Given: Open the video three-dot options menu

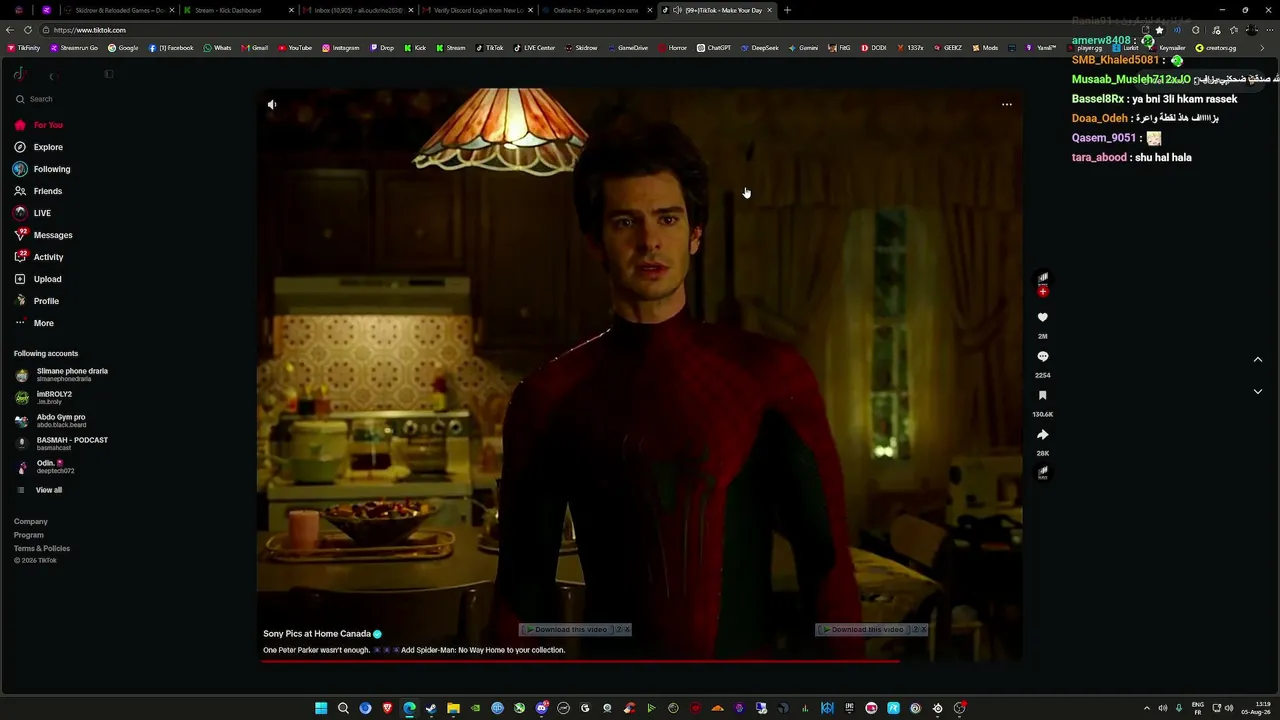Looking at the screenshot, I should [1007, 104].
